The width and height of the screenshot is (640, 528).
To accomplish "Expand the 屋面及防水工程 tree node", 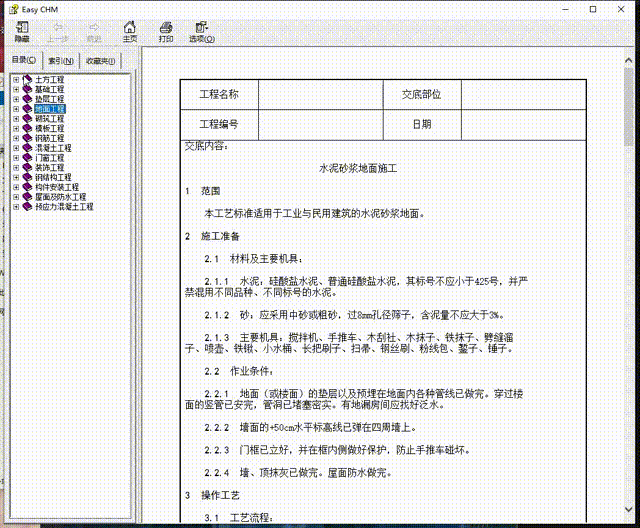I will (x=16, y=197).
